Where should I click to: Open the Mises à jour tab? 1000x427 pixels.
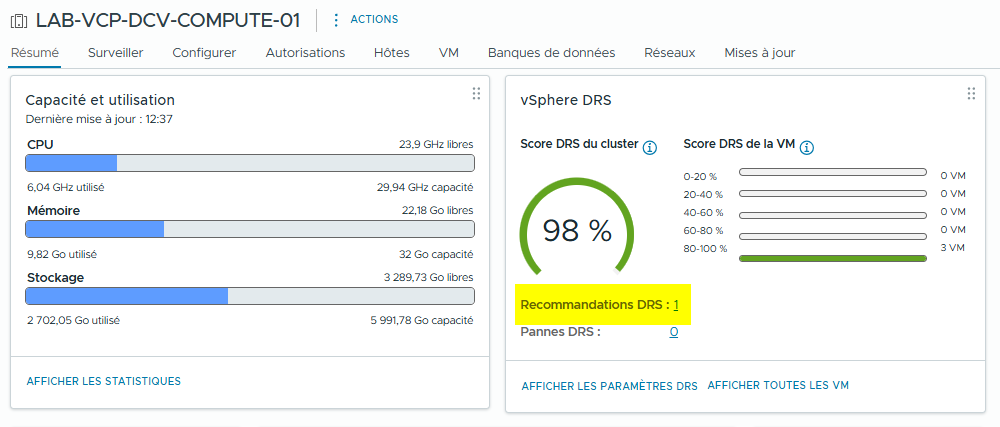pos(760,53)
